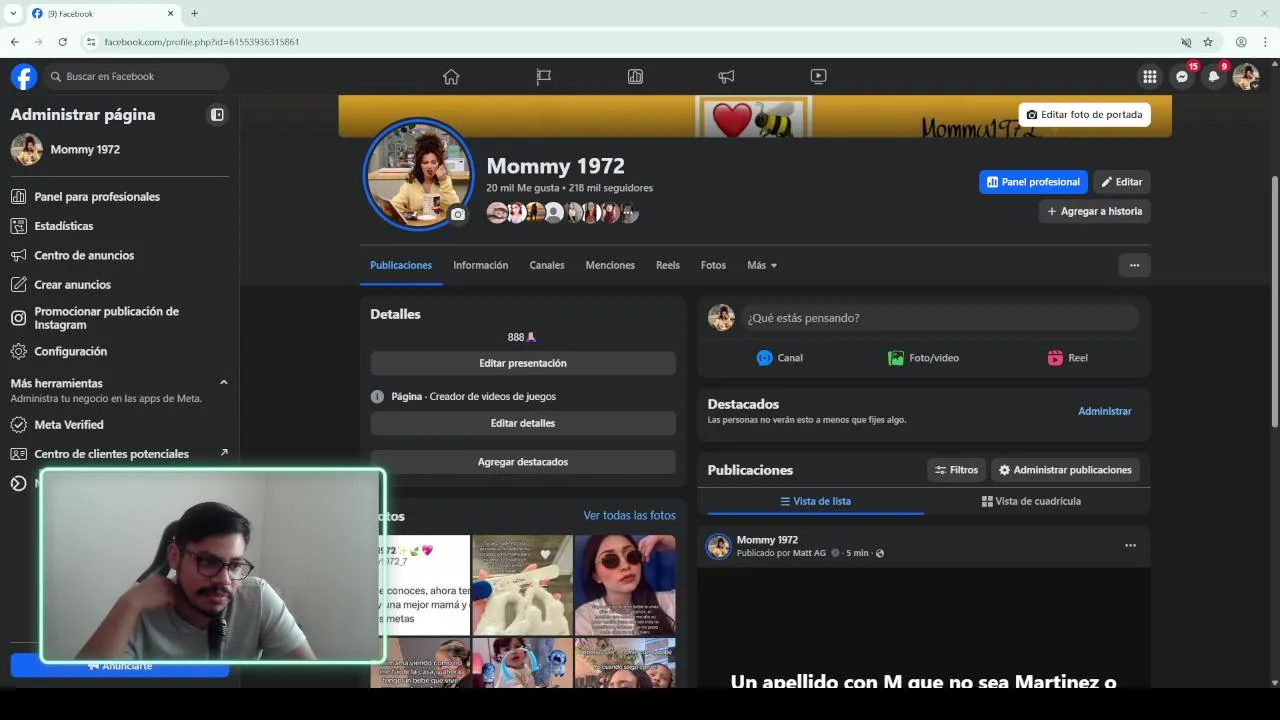Open the Facebook home icon
Image resolution: width=1280 pixels, height=720 pixels.
451,76
